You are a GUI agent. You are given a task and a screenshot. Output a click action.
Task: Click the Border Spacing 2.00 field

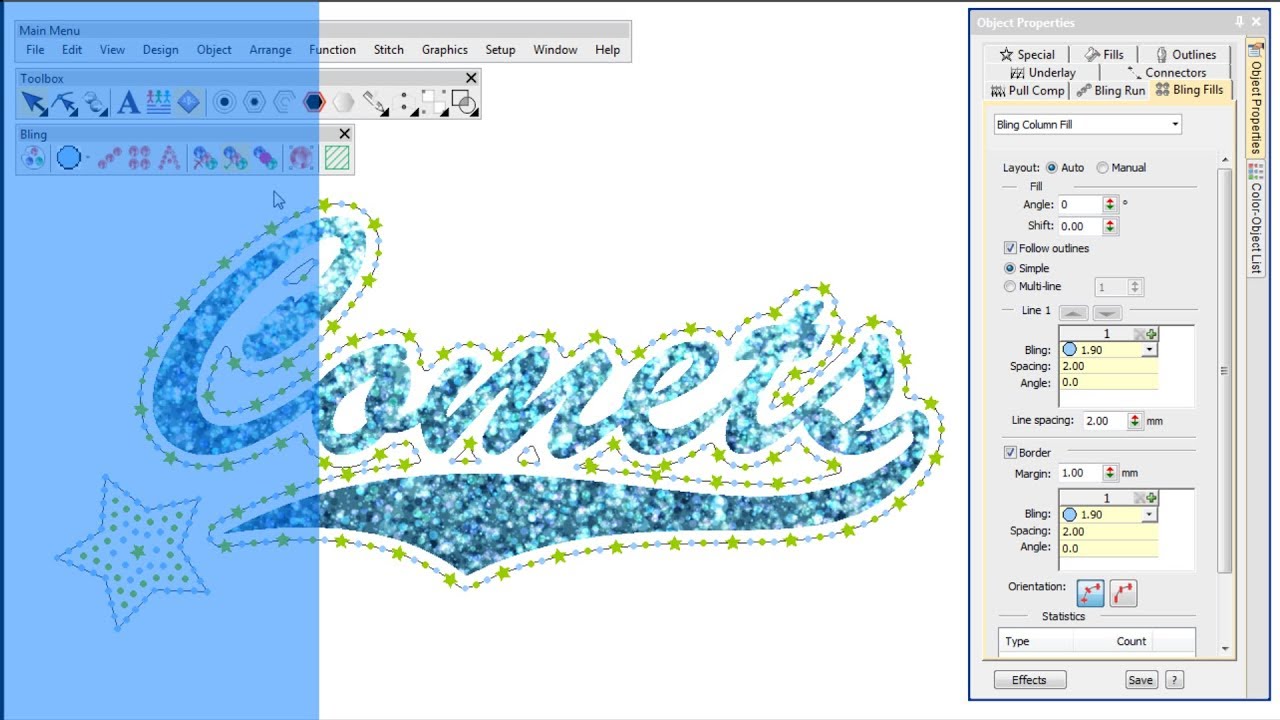coord(1108,531)
